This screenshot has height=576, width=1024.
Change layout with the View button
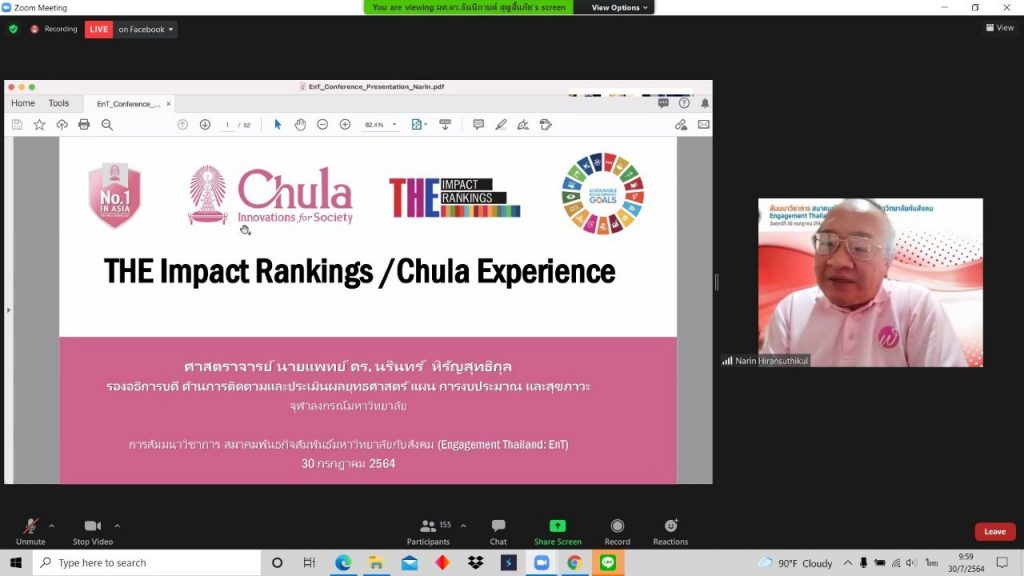pos(1000,27)
